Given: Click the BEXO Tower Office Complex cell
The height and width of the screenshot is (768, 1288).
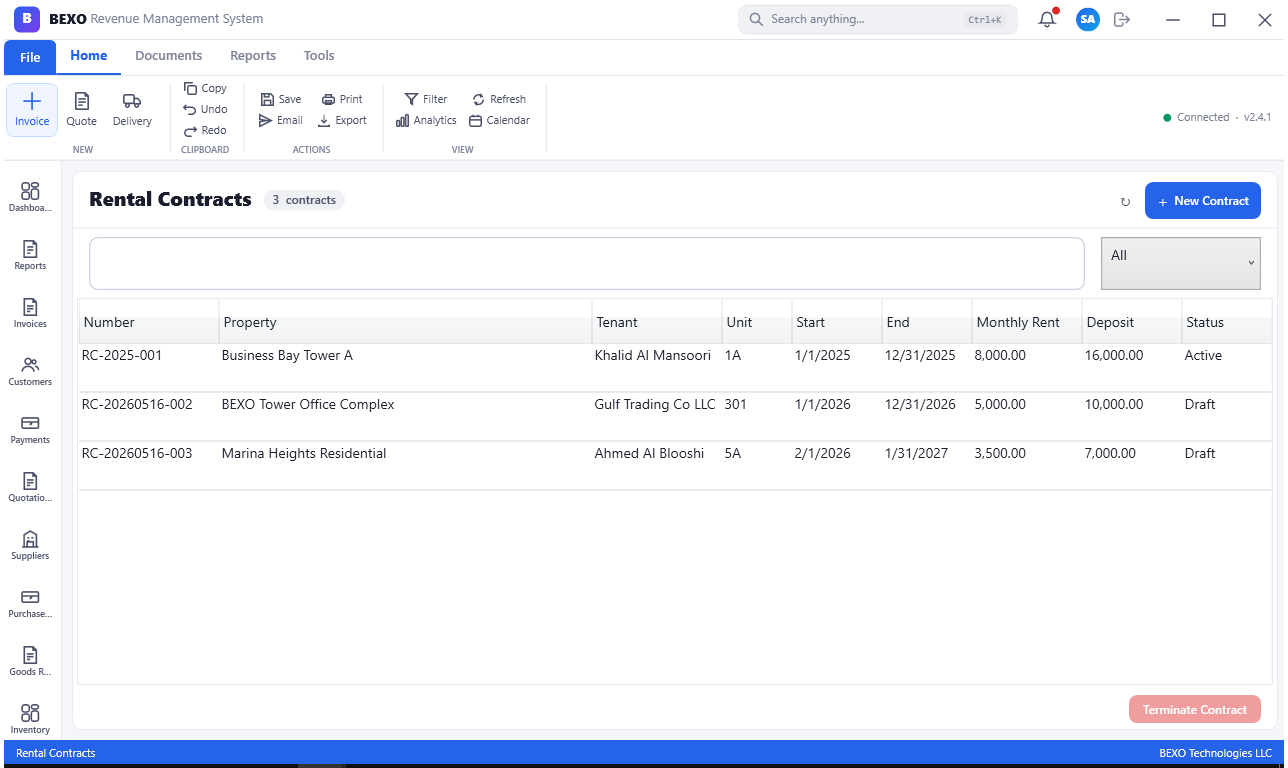Looking at the screenshot, I should click(x=308, y=404).
